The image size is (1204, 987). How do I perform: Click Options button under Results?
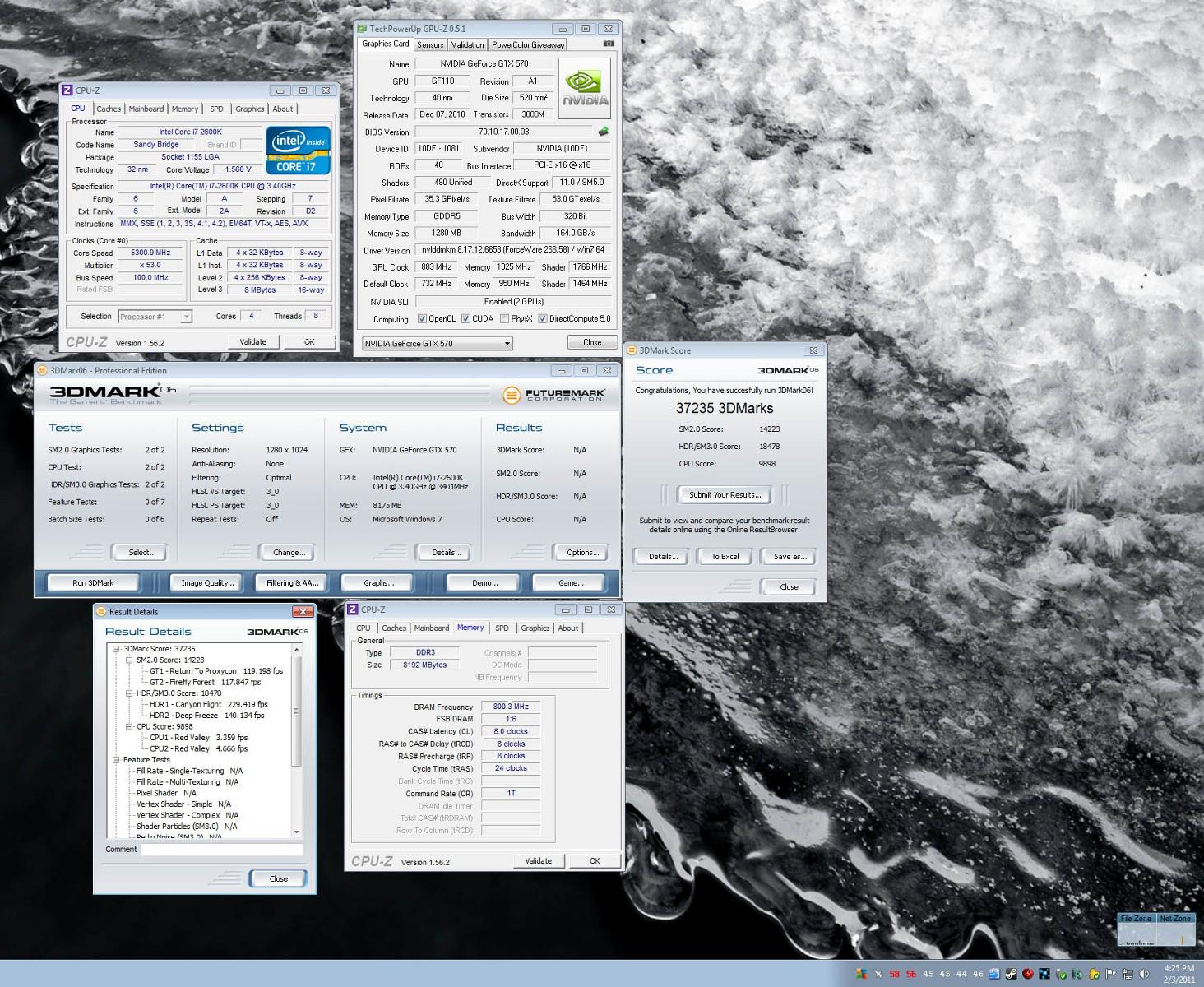[x=582, y=552]
